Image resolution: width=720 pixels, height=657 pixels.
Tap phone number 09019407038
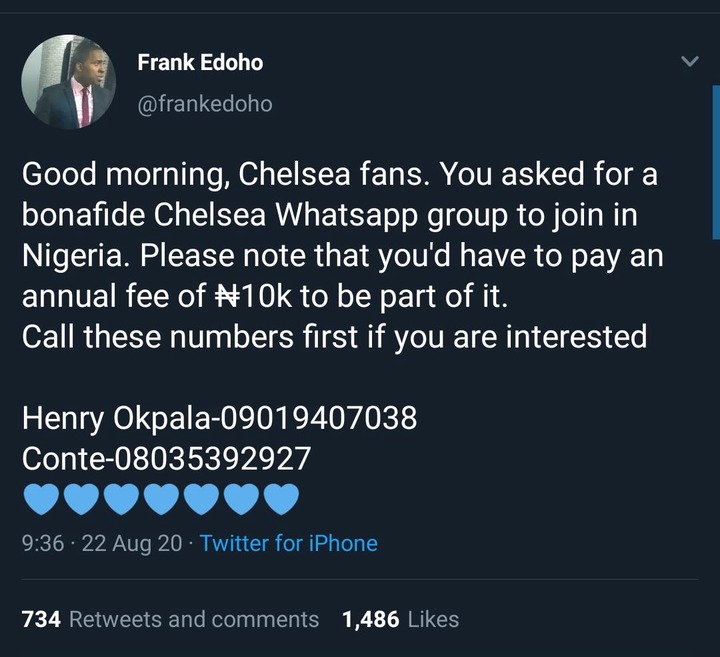click(319, 417)
